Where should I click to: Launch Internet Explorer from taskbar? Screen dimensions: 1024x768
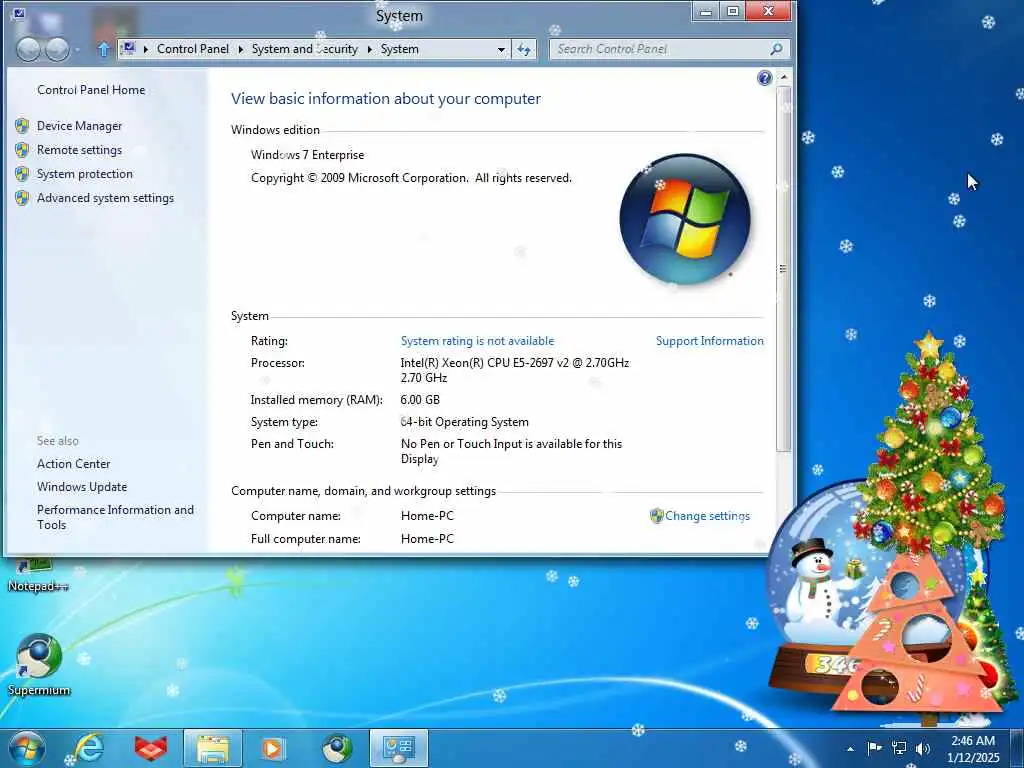(88, 748)
